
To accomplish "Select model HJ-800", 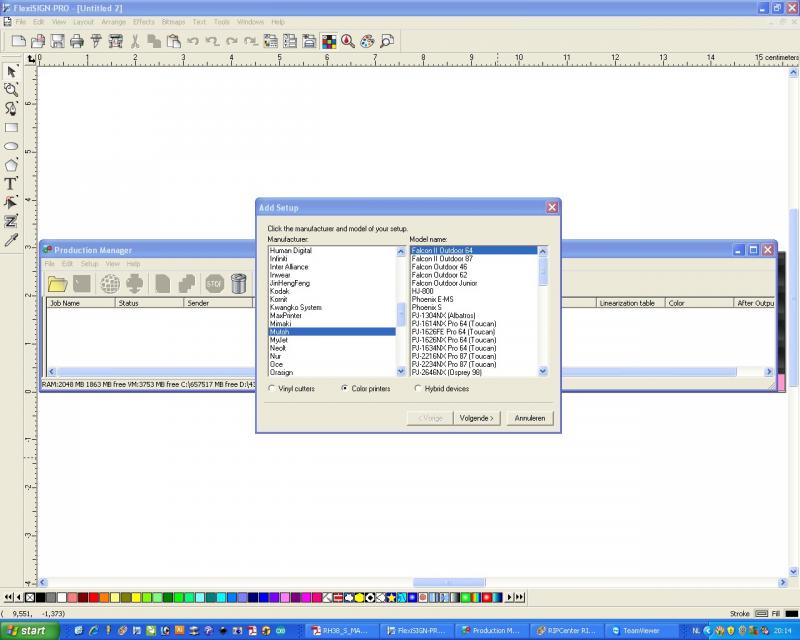I will click(473, 291).
